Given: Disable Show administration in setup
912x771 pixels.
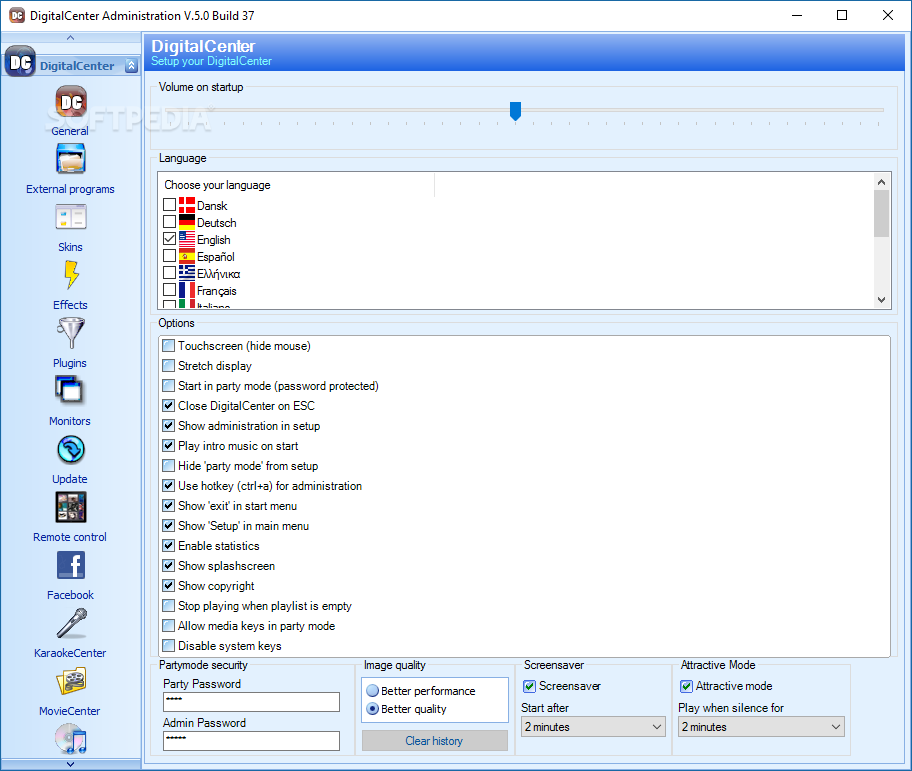Looking at the screenshot, I should (x=169, y=426).
